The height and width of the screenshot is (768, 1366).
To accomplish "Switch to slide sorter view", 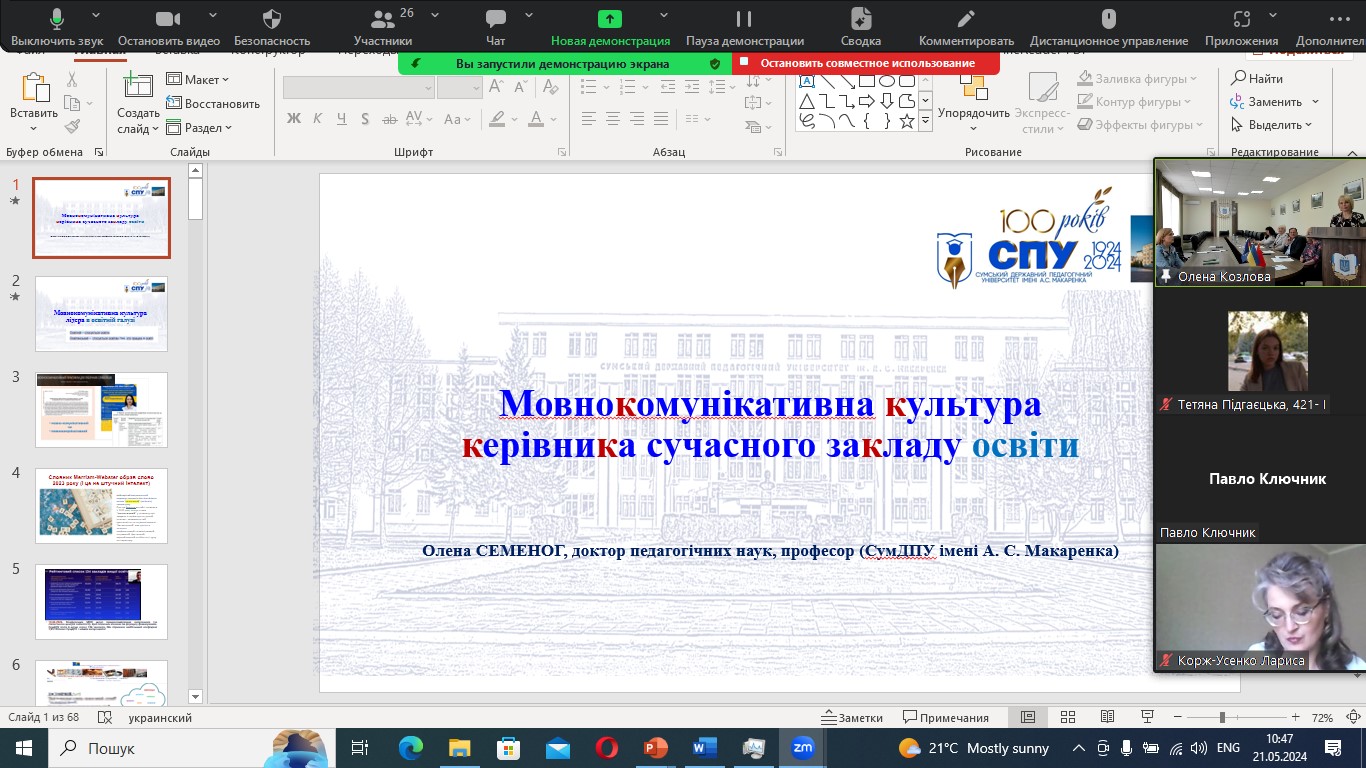I will click(1067, 717).
